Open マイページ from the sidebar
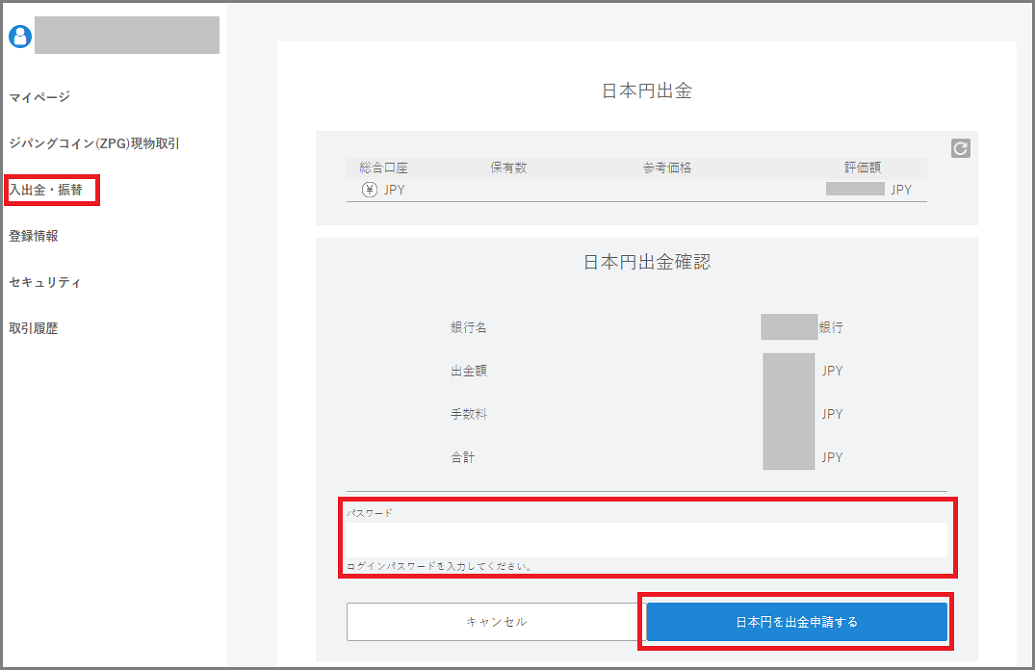The height and width of the screenshot is (670, 1035). tap(40, 96)
